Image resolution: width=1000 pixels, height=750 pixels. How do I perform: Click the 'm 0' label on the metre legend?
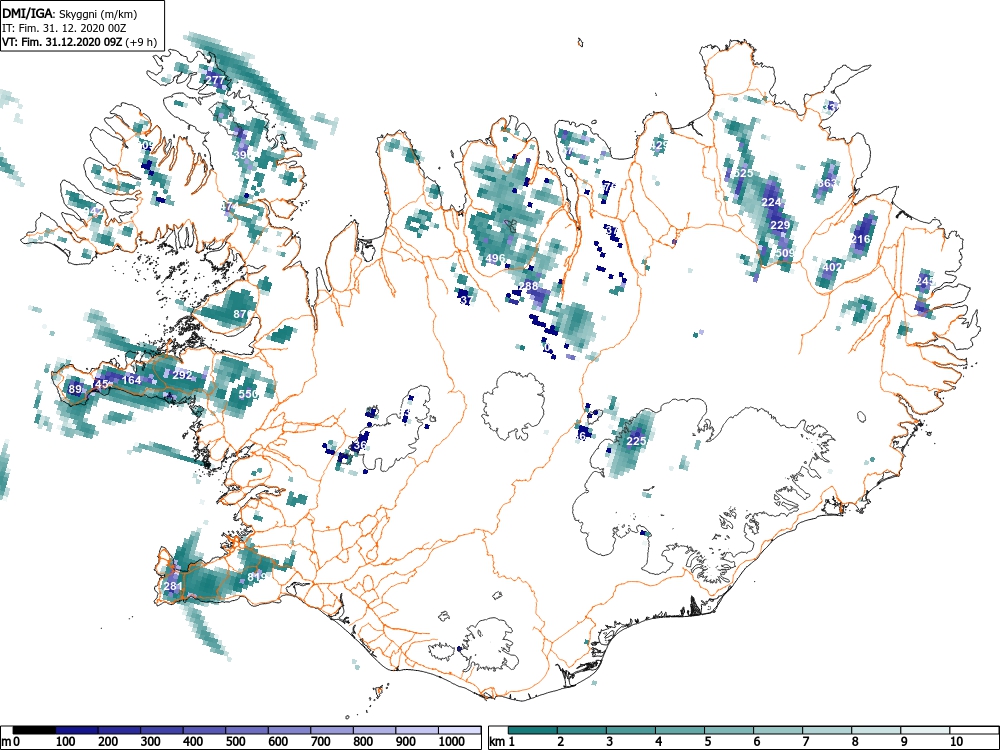click(10, 741)
